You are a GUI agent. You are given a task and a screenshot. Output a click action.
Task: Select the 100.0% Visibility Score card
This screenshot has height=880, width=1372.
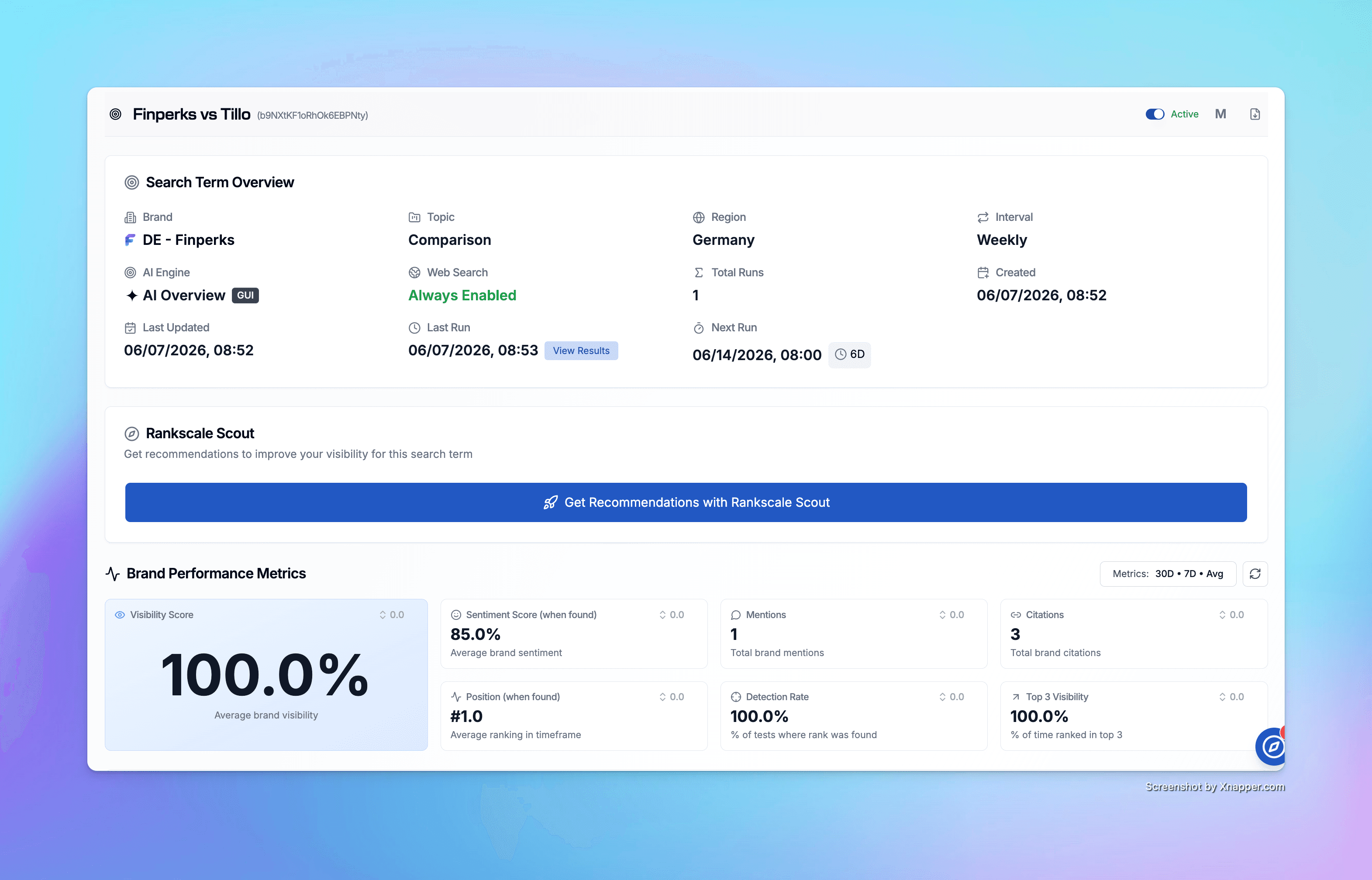click(266, 674)
